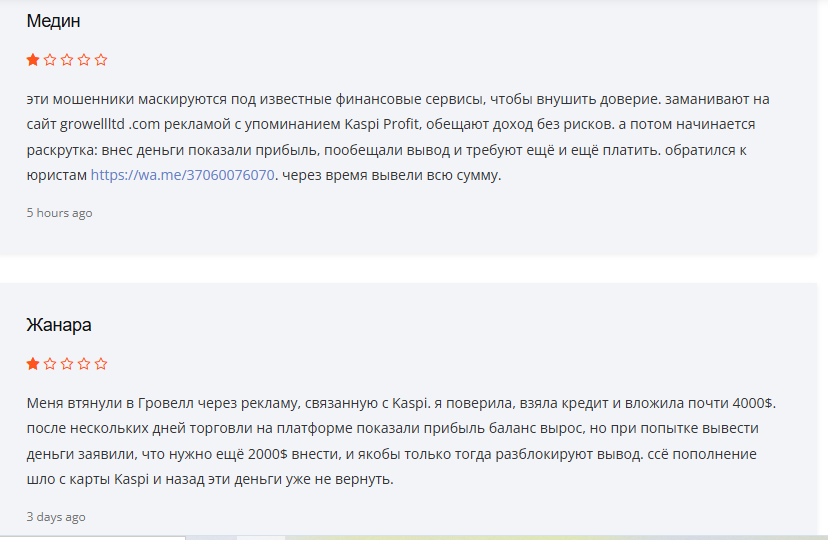Click the first star in Медин's rating
This screenshot has width=828, height=540.
click(33, 60)
